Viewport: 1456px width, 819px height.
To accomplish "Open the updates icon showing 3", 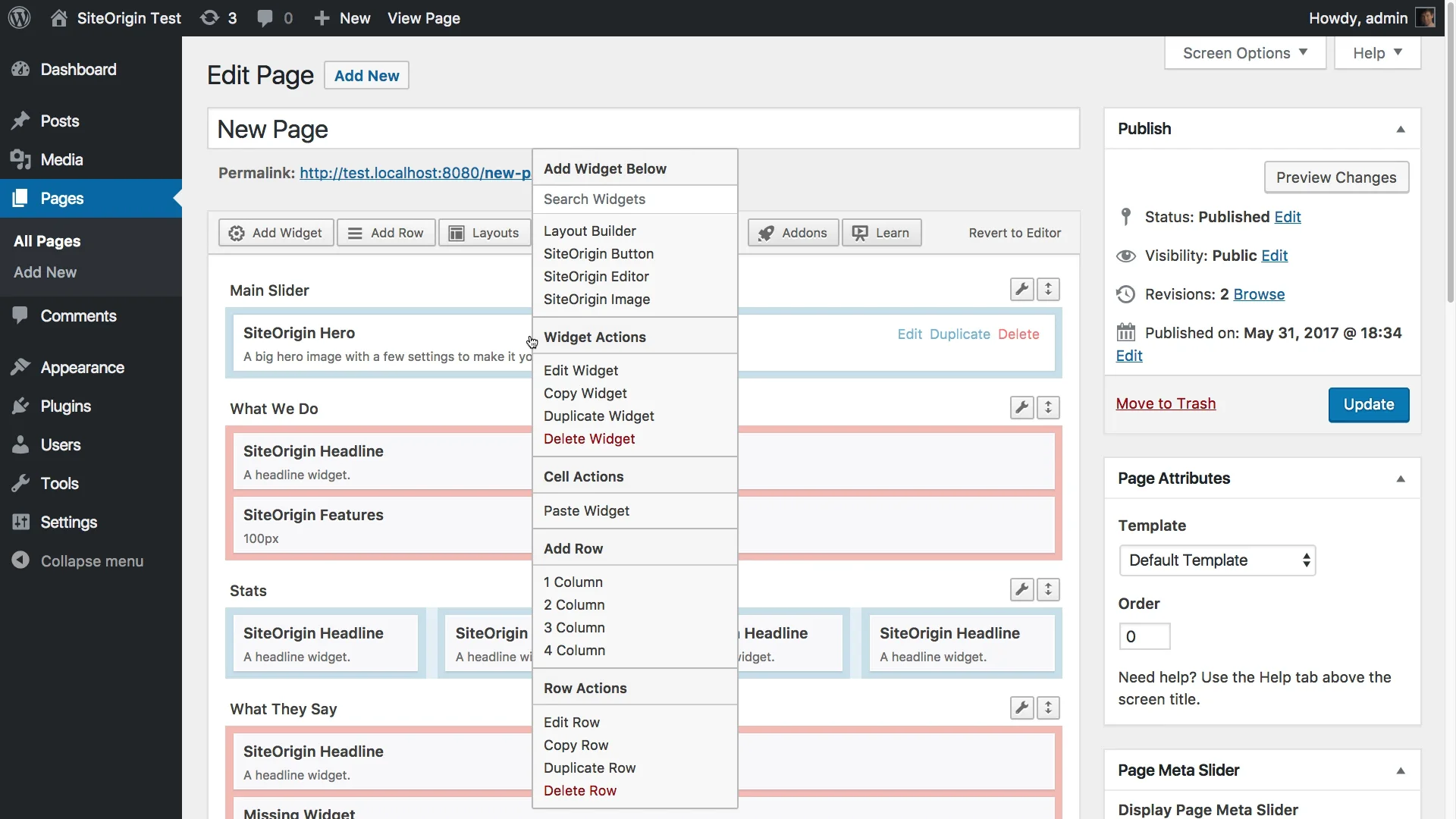I will [x=218, y=18].
